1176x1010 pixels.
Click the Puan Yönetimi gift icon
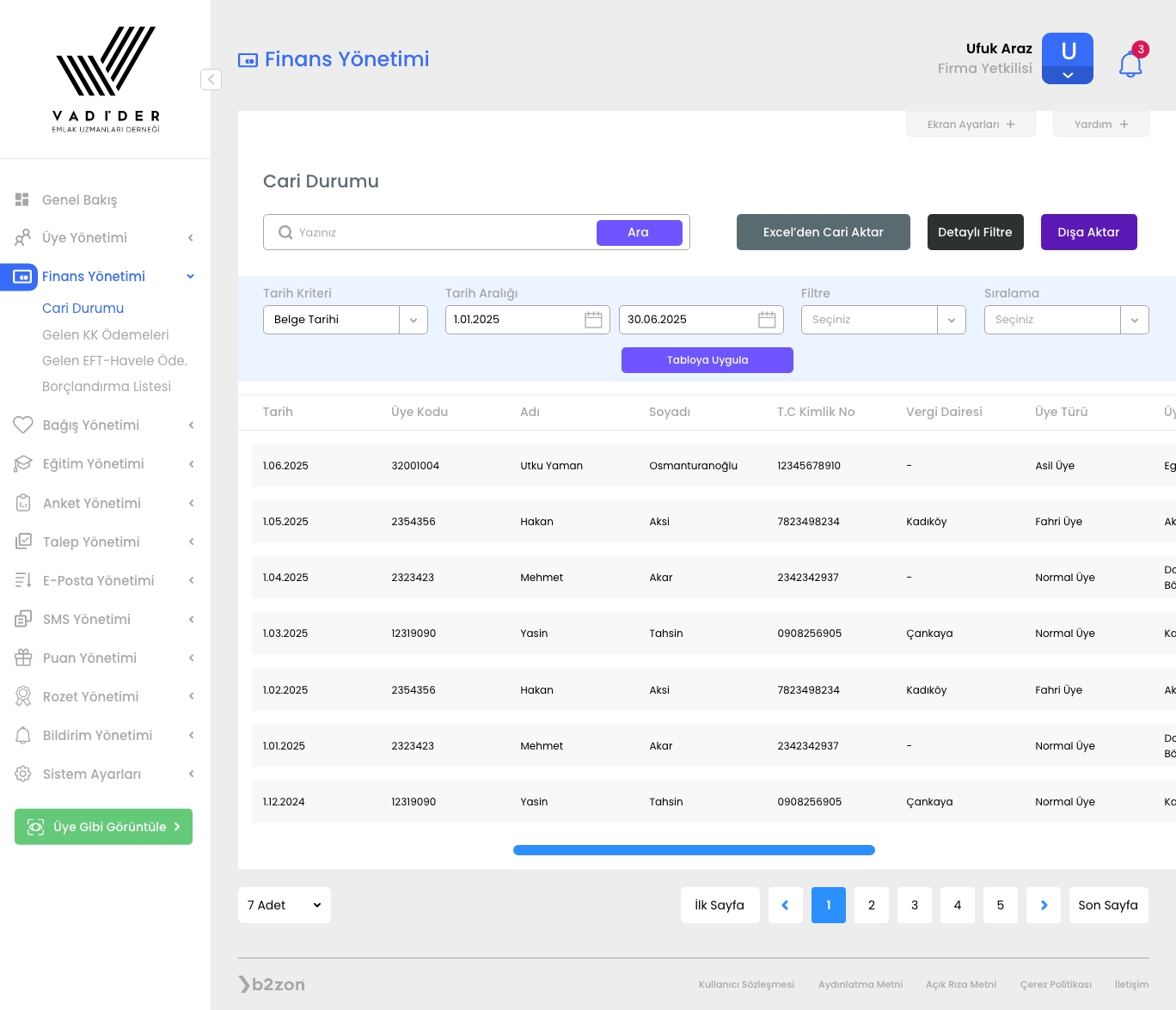click(23, 658)
